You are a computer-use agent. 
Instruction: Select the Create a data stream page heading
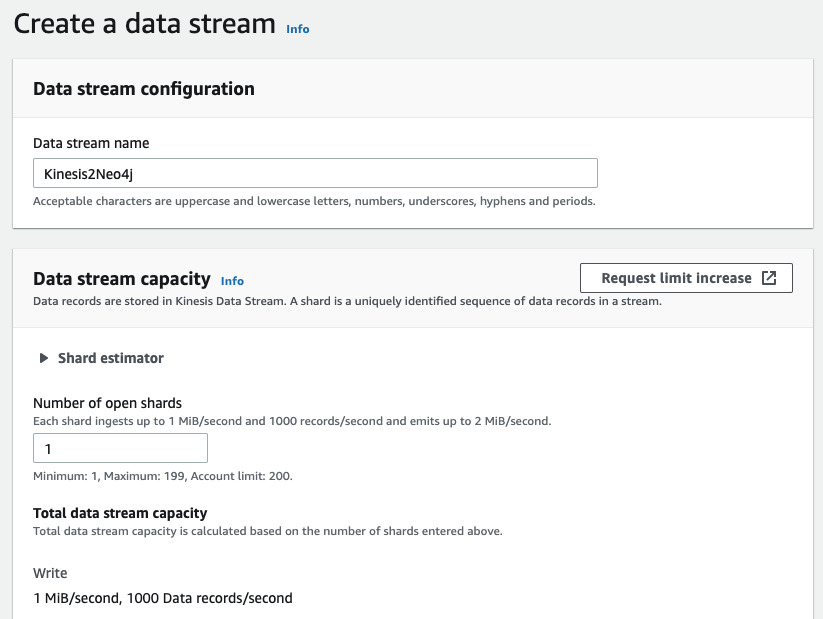[144, 24]
